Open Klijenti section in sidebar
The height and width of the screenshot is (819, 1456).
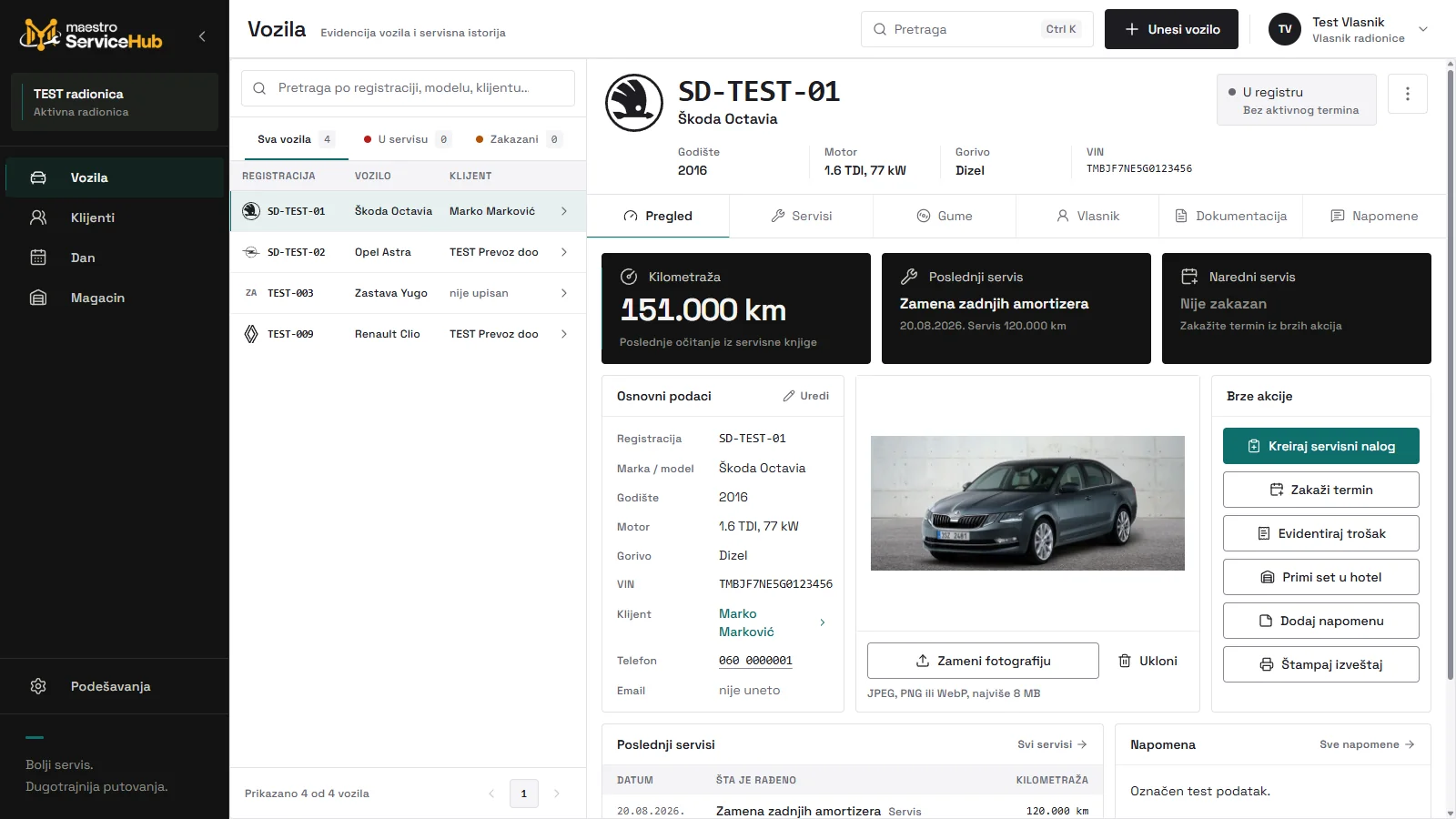tap(115, 217)
